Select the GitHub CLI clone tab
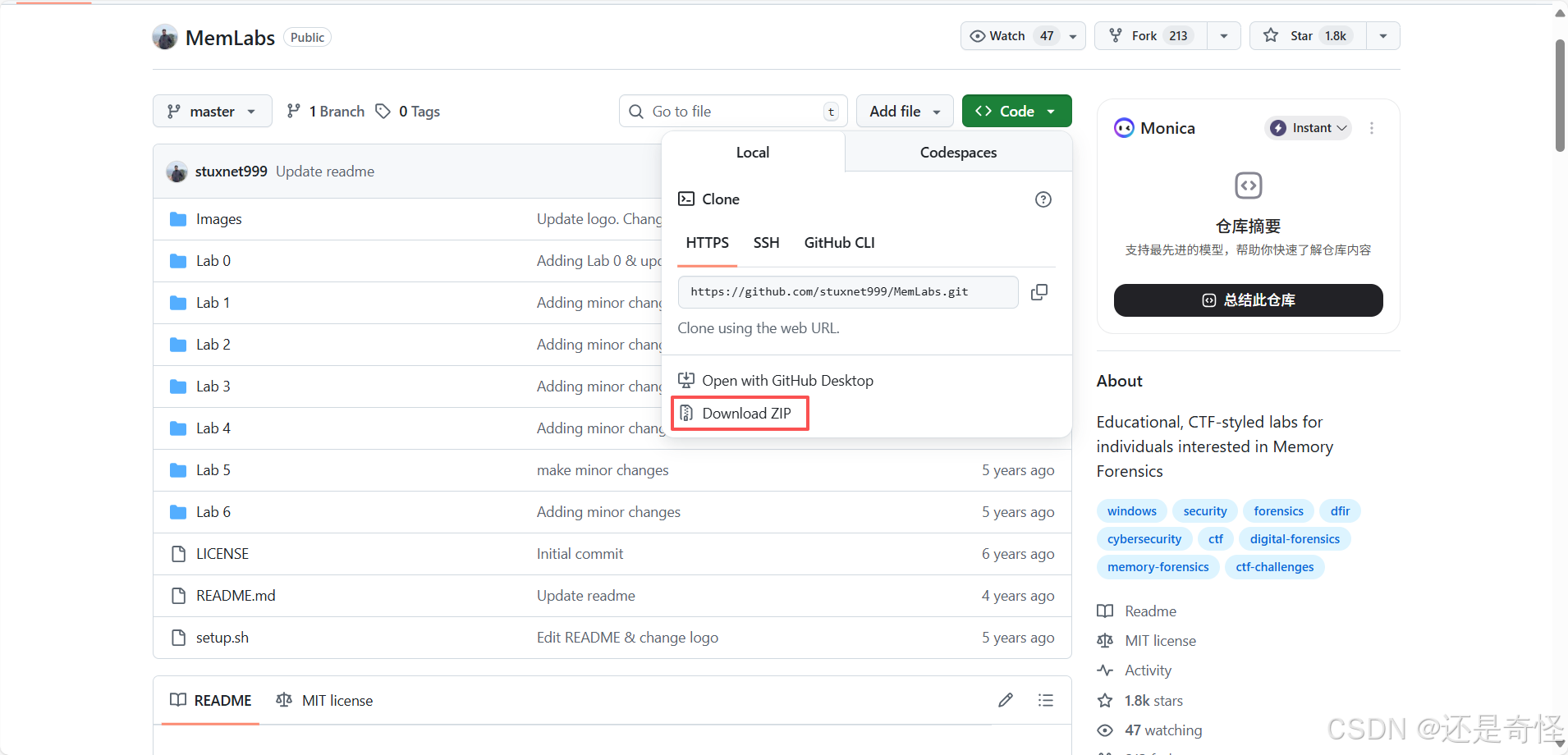 point(839,243)
